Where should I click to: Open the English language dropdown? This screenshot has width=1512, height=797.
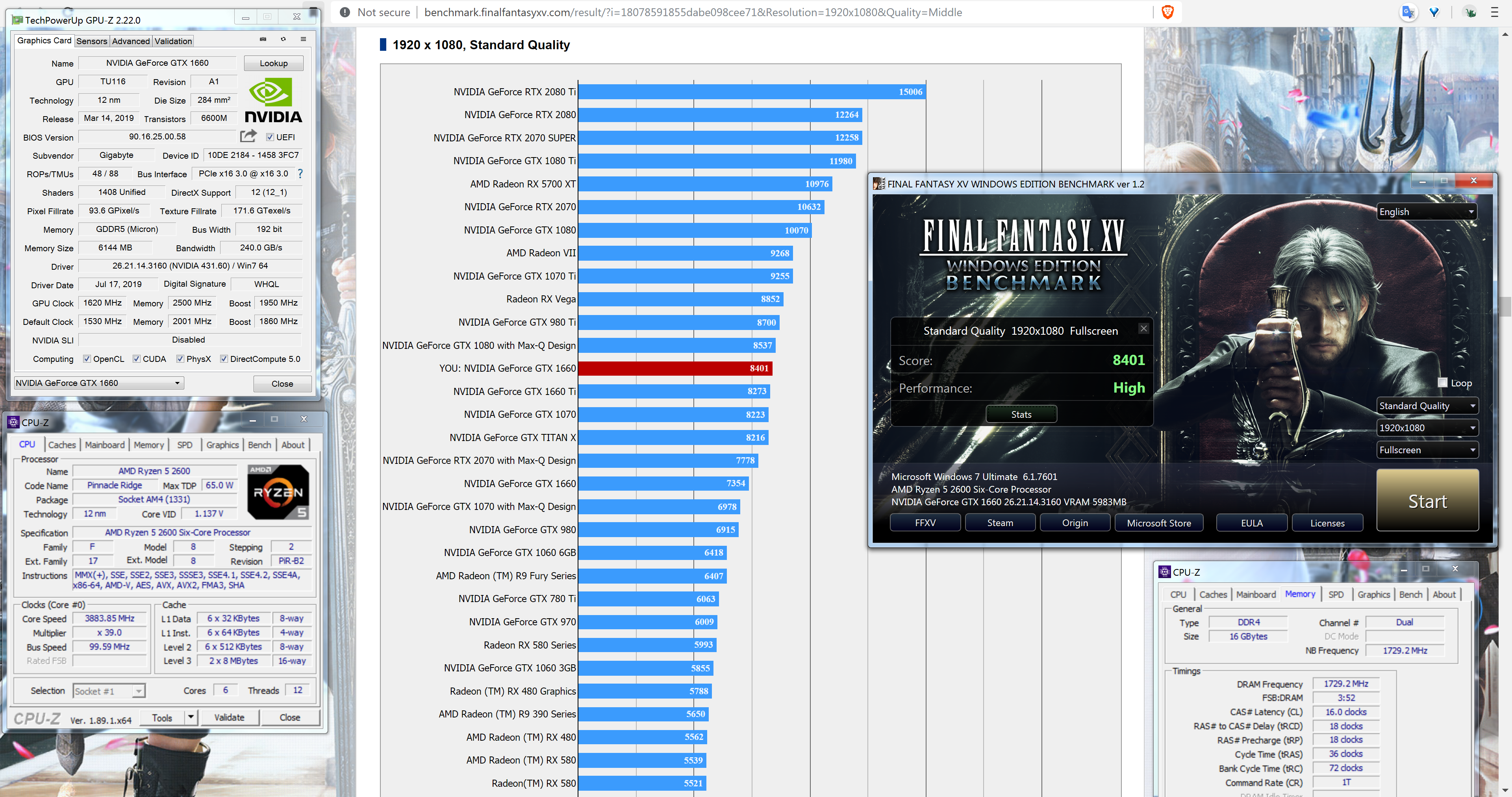point(1426,212)
